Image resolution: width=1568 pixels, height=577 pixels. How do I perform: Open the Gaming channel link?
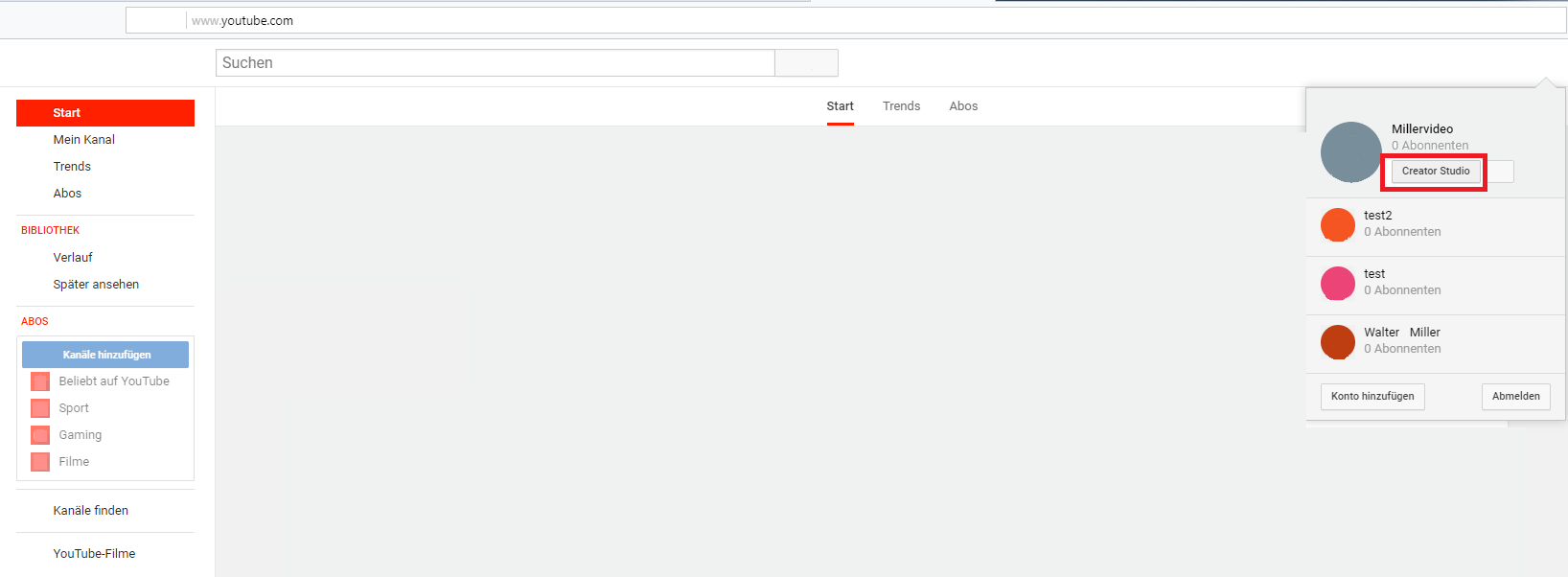81,435
